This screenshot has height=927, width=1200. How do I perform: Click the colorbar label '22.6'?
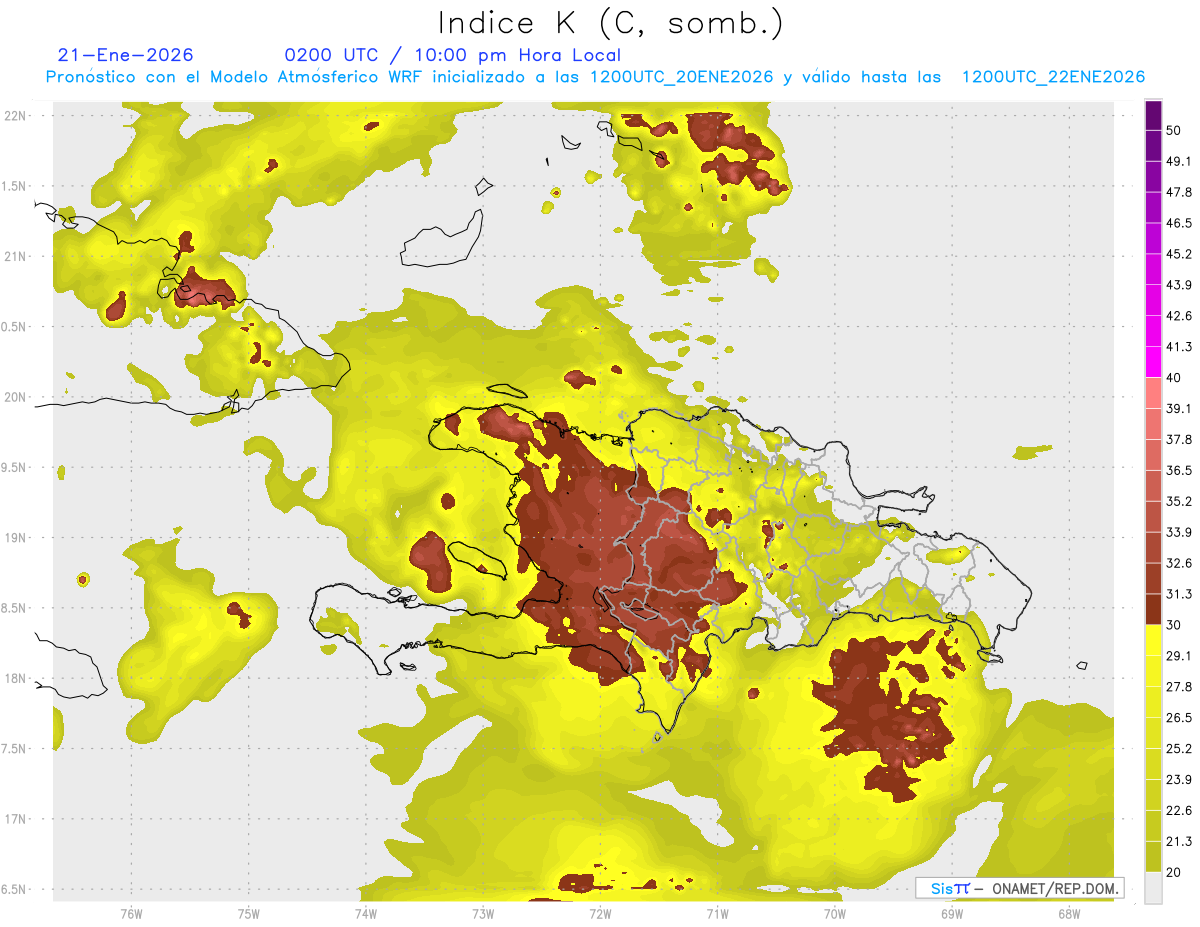1179,811
